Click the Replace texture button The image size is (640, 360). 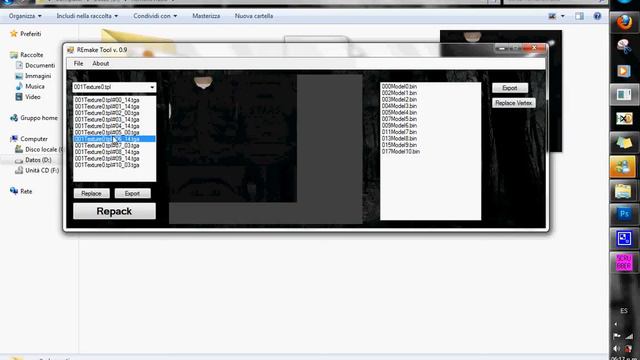click(91, 193)
